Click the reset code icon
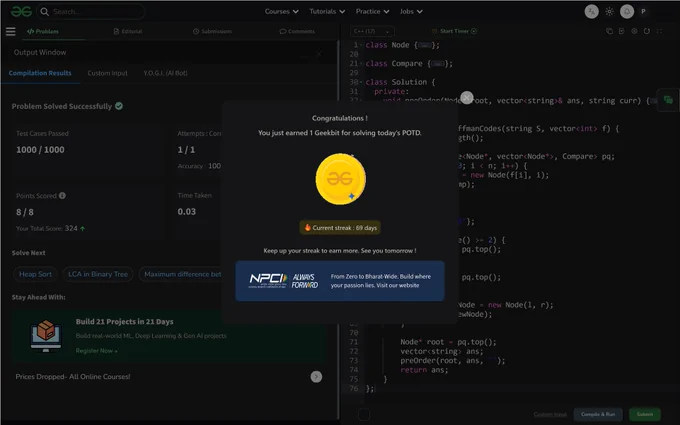The image size is (680, 425). coord(647,31)
